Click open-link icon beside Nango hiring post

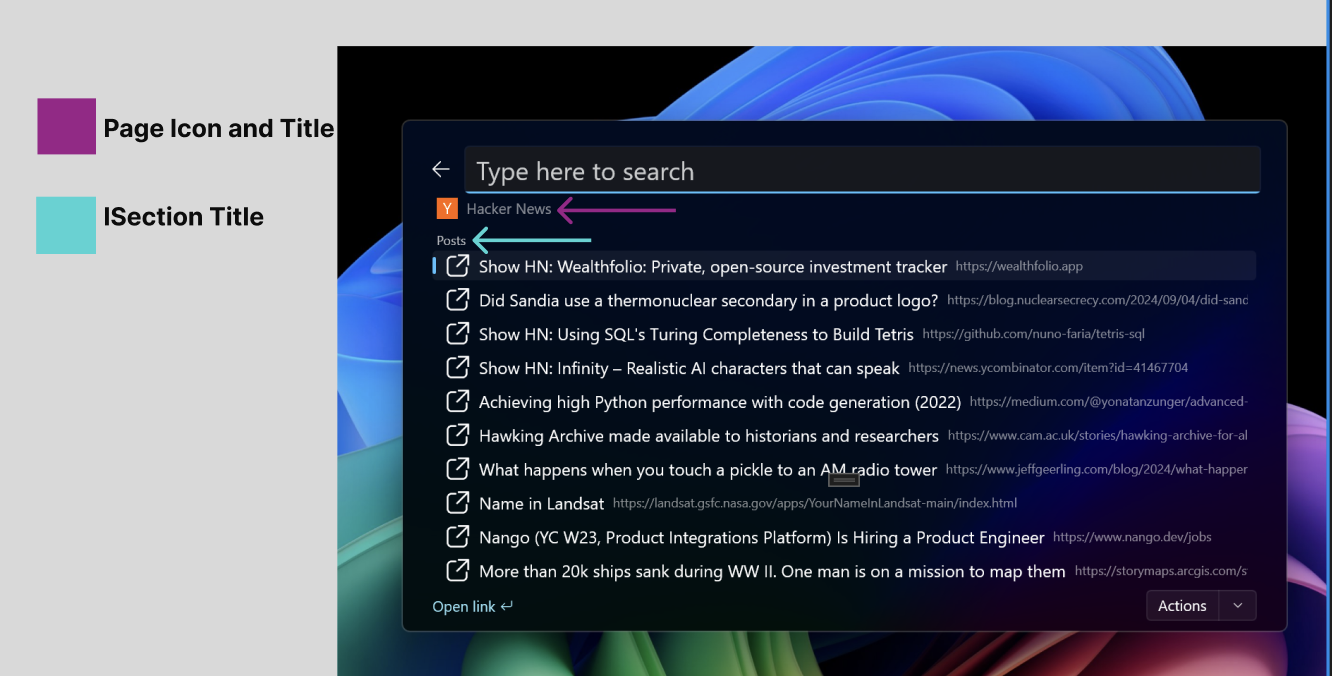coord(457,537)
